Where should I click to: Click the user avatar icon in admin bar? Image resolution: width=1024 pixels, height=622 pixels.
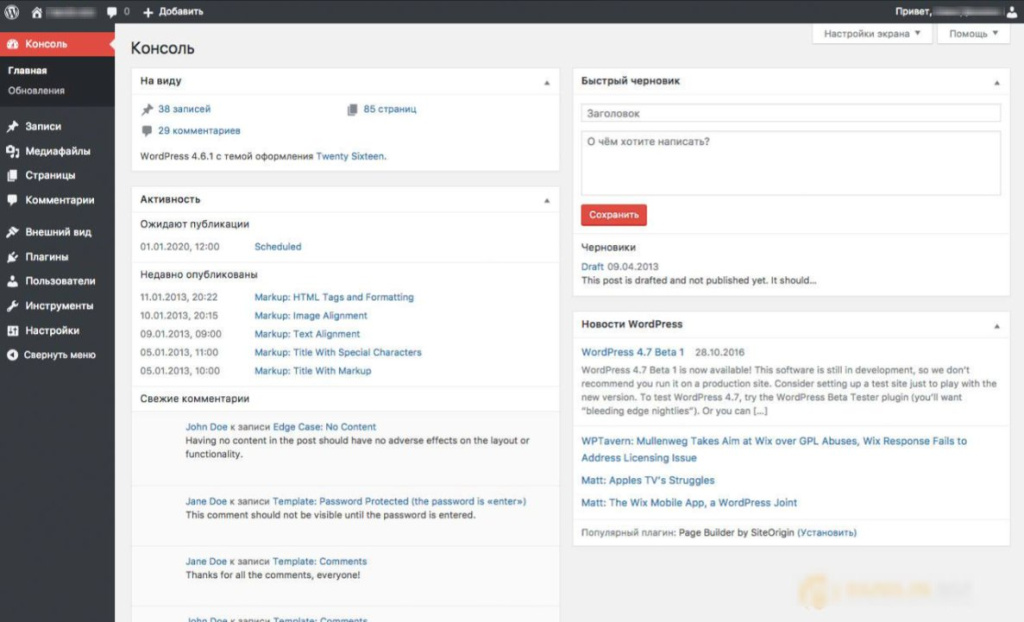point(1012,12)
